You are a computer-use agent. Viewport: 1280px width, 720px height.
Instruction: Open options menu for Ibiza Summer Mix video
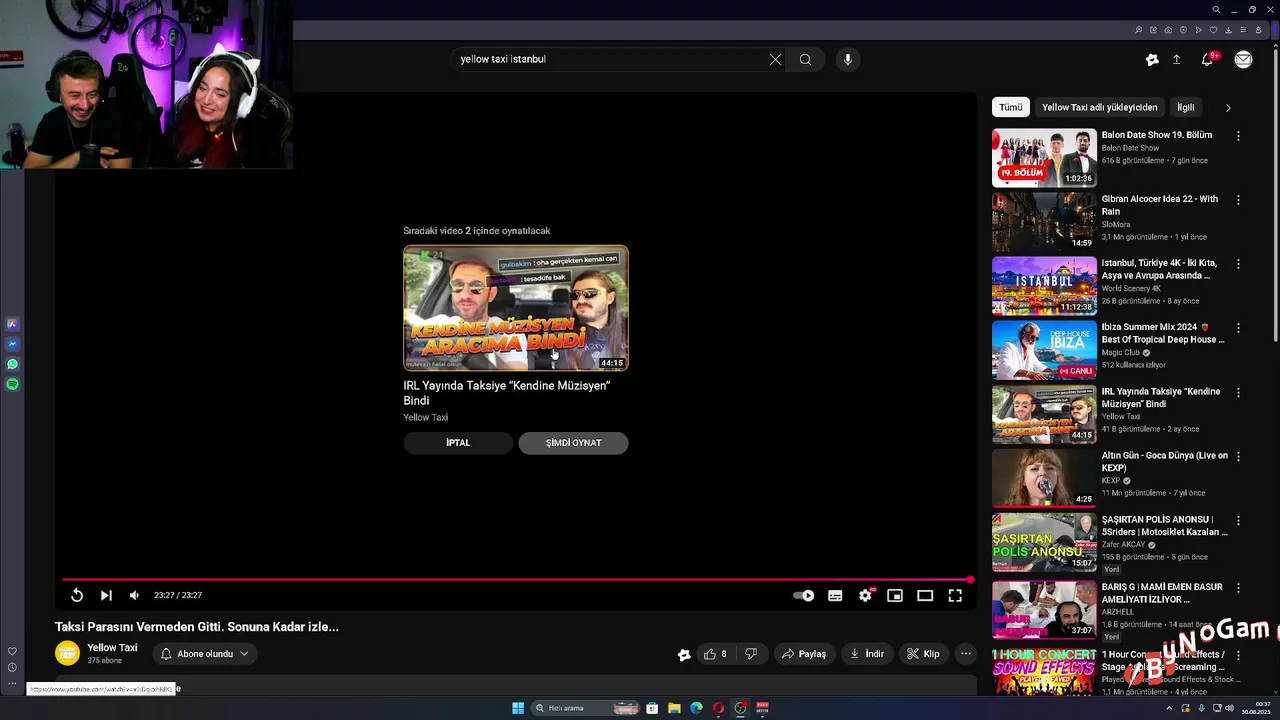click(1238, 328)
